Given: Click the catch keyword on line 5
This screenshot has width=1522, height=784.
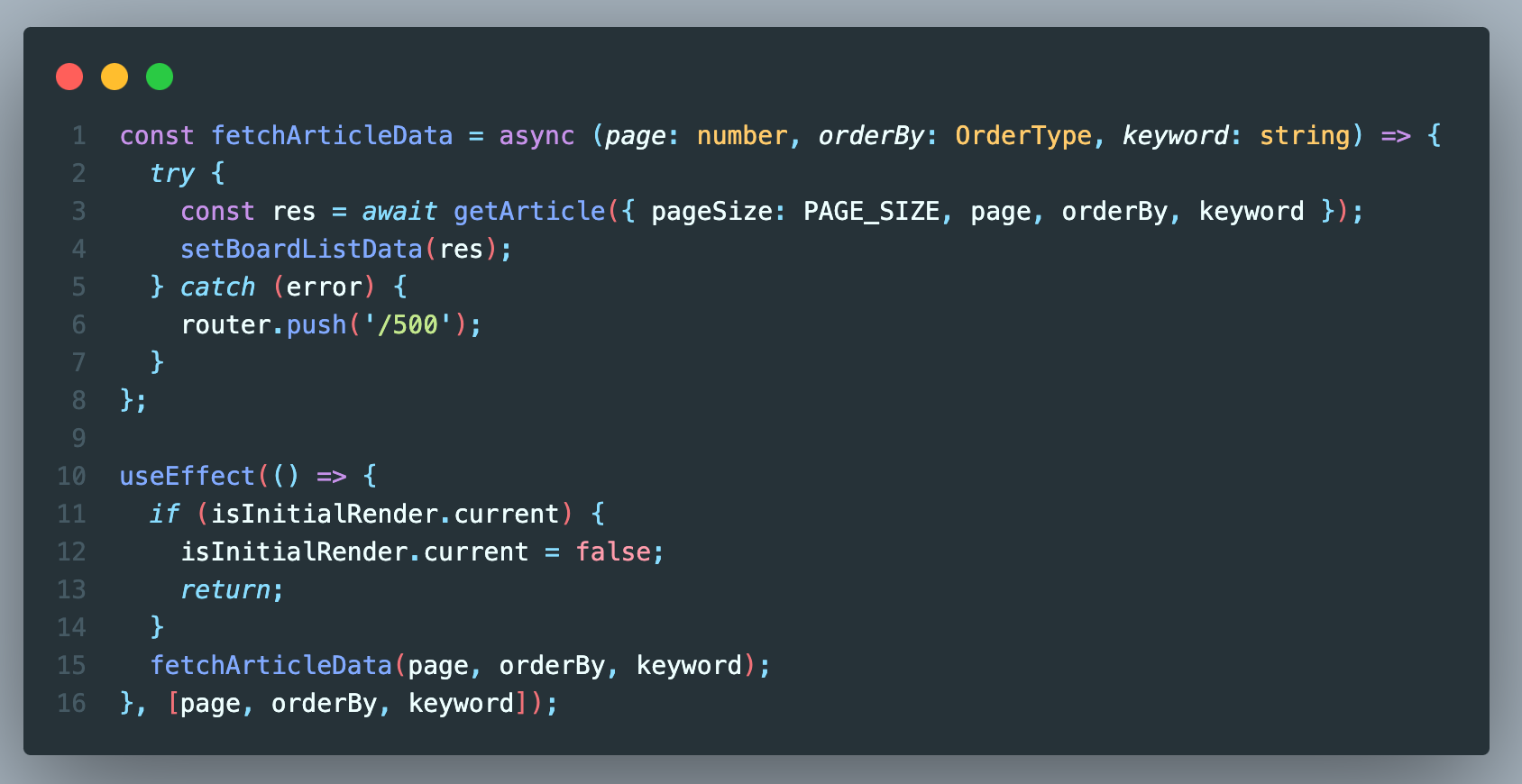Looking at the screenshot, I should tap(217, 287).
